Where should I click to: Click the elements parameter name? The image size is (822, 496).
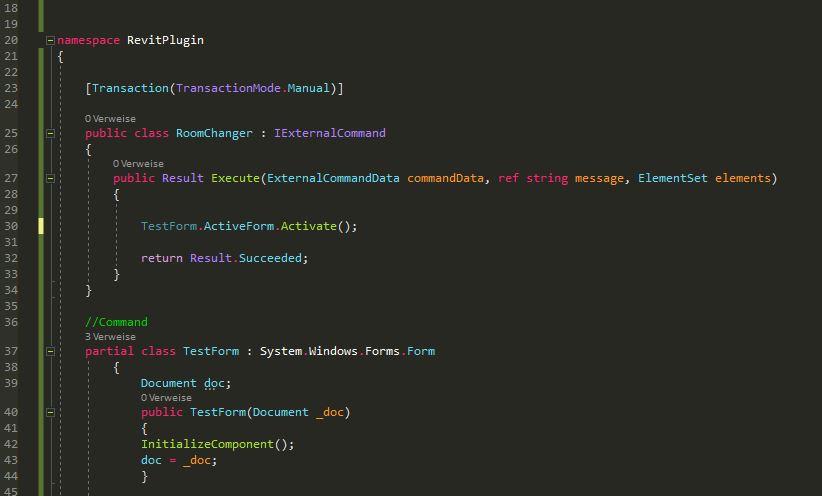pos(742,178)
